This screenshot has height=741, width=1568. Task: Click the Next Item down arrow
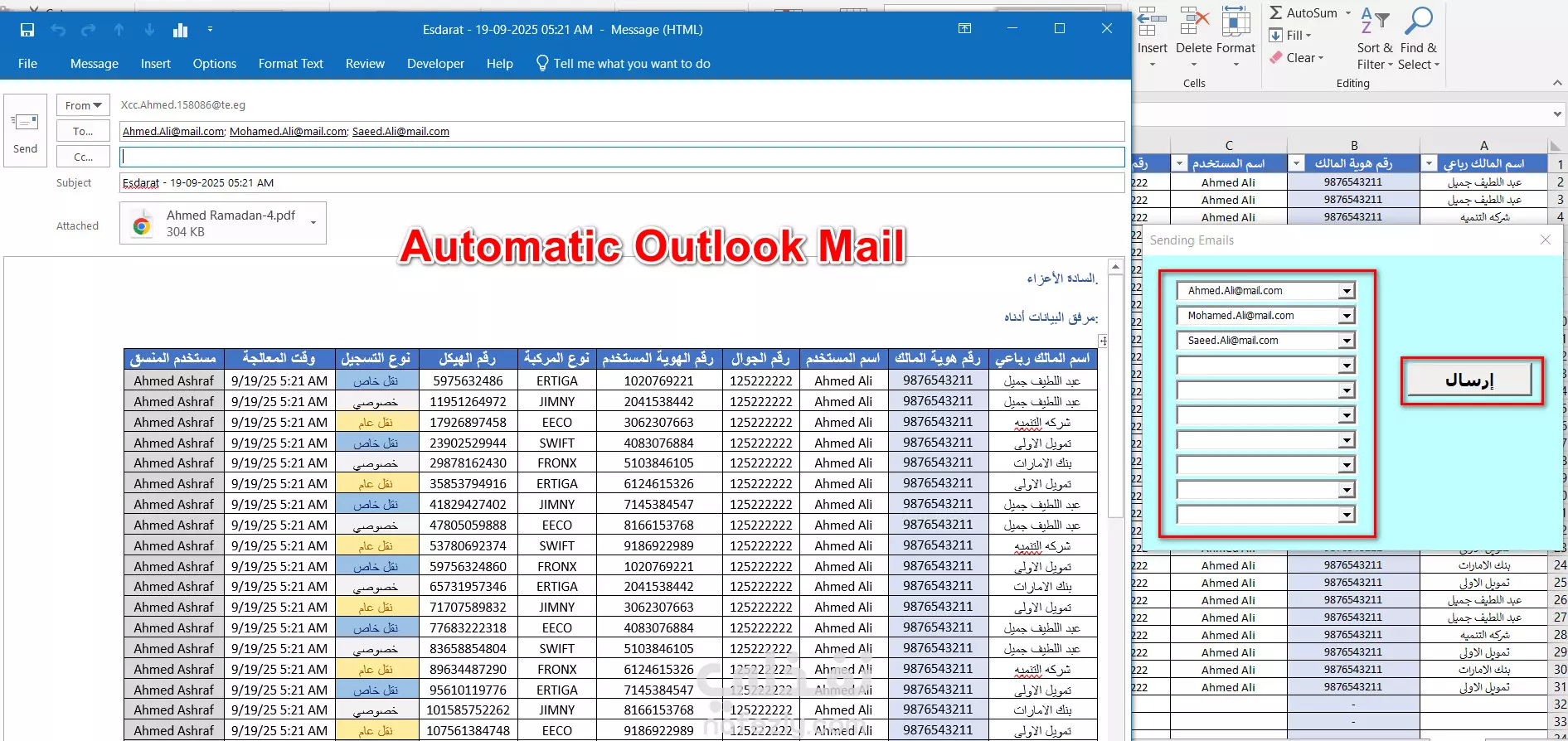pyautogui.click(x=149, y=30)
